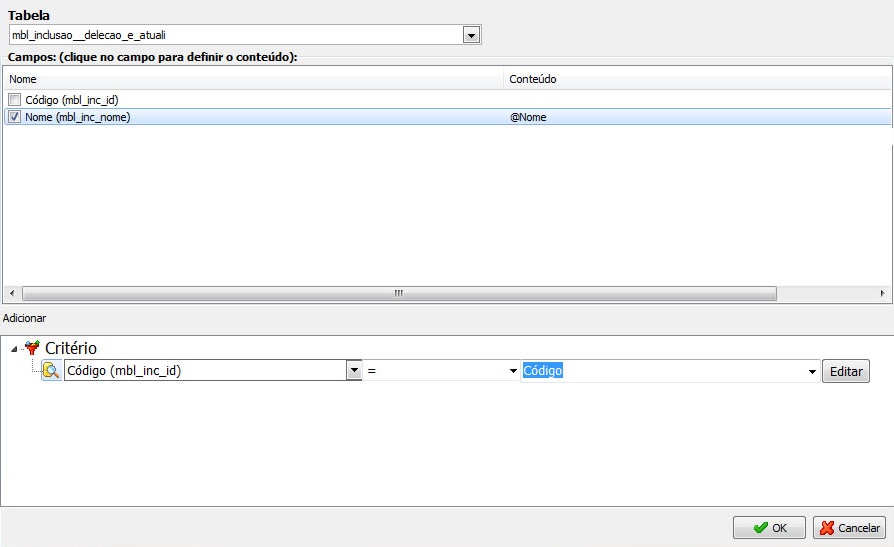Viewport: 894px width, 547px height.
Task: Click the green checkmark on OK
Action: pyautogui.click(x=761, y=528)
